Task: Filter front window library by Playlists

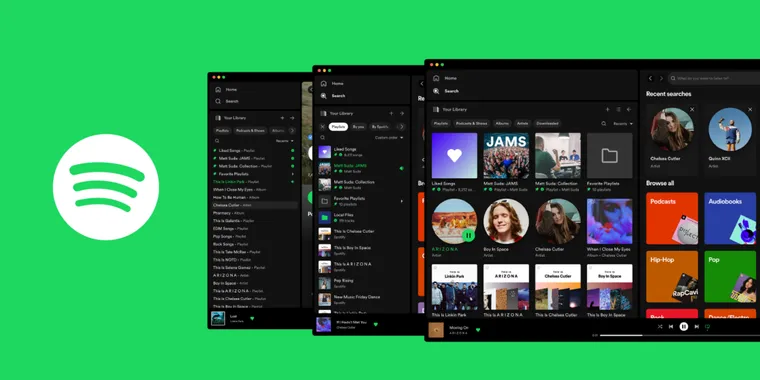Action: tap(441, 124)
